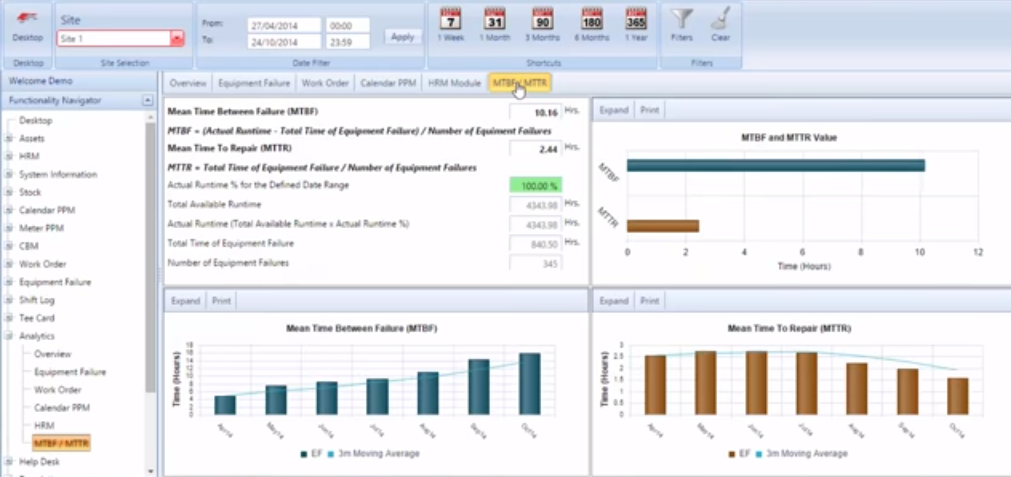Select the 1 Week calendar shortcut
The image size is (1011, 477).
coord(451,19)
